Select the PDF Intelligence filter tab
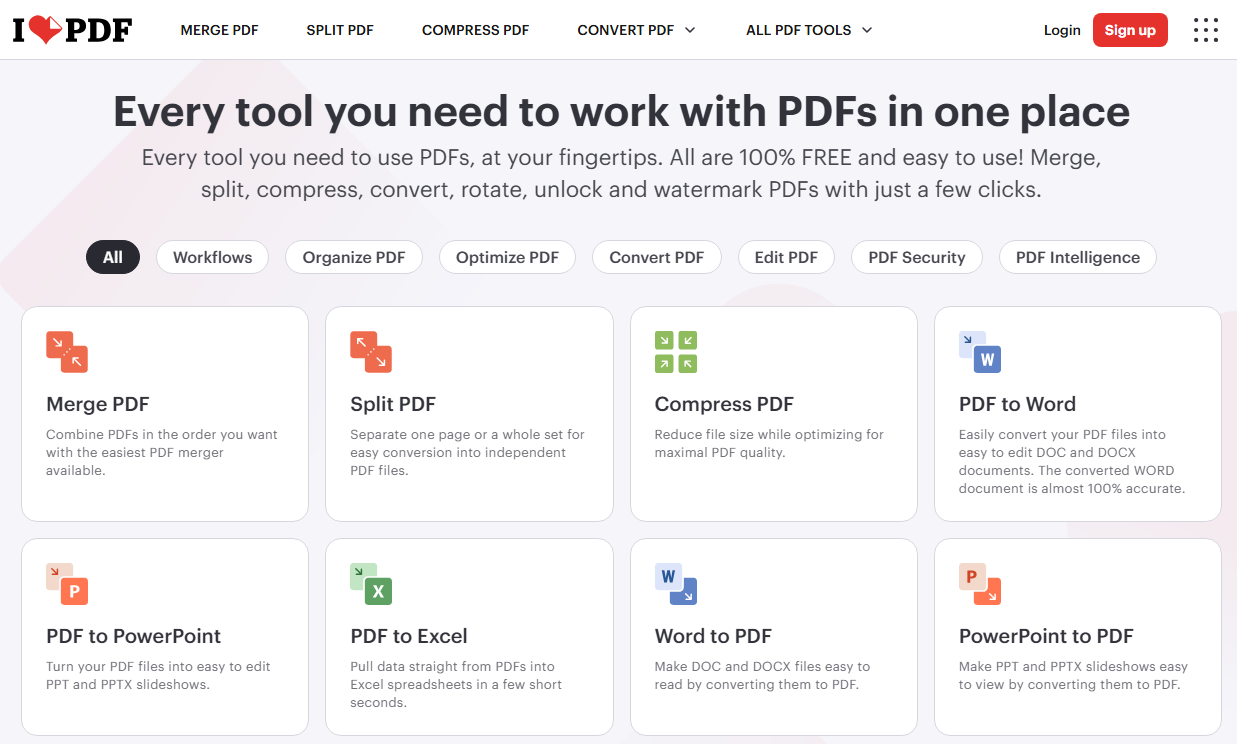This screenshot has height=744, width=1237. point(1078,257)
